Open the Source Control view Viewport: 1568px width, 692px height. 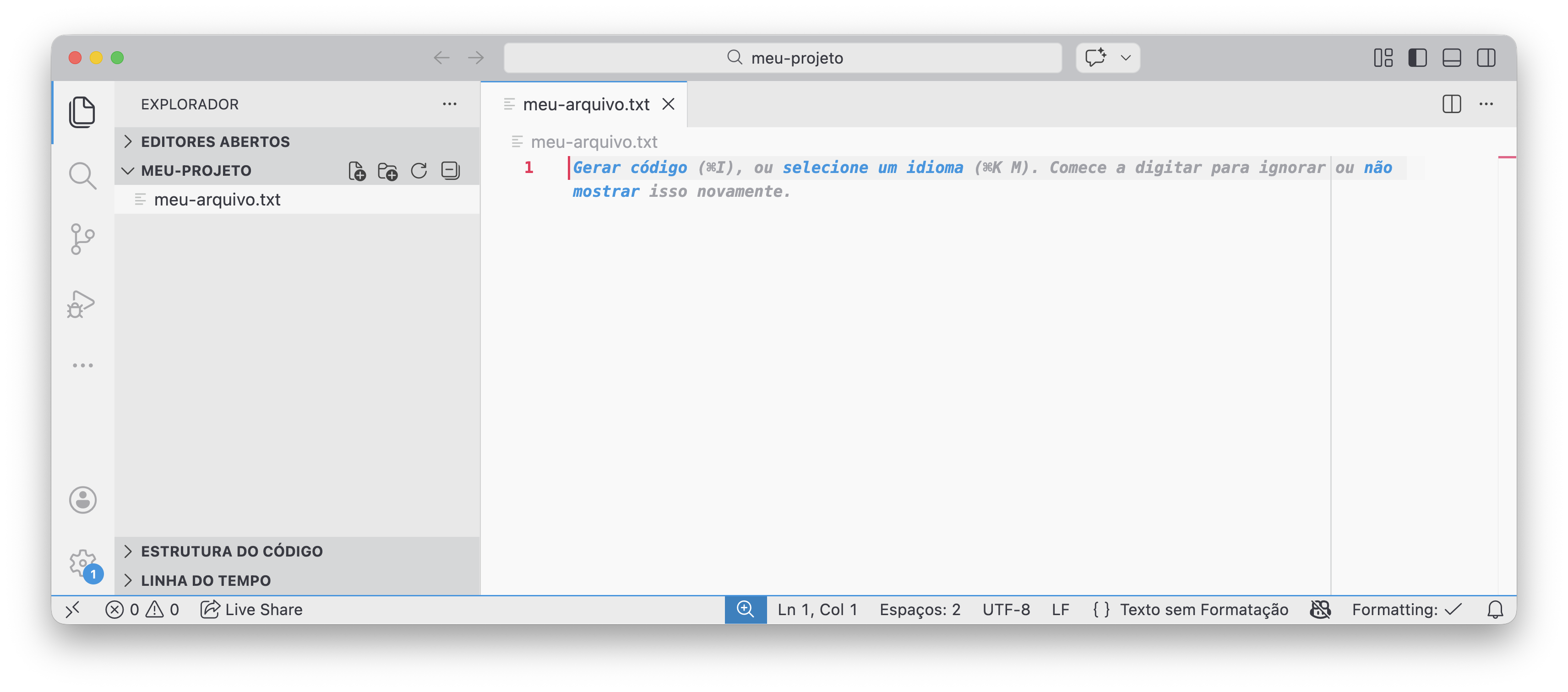(82, 239)
